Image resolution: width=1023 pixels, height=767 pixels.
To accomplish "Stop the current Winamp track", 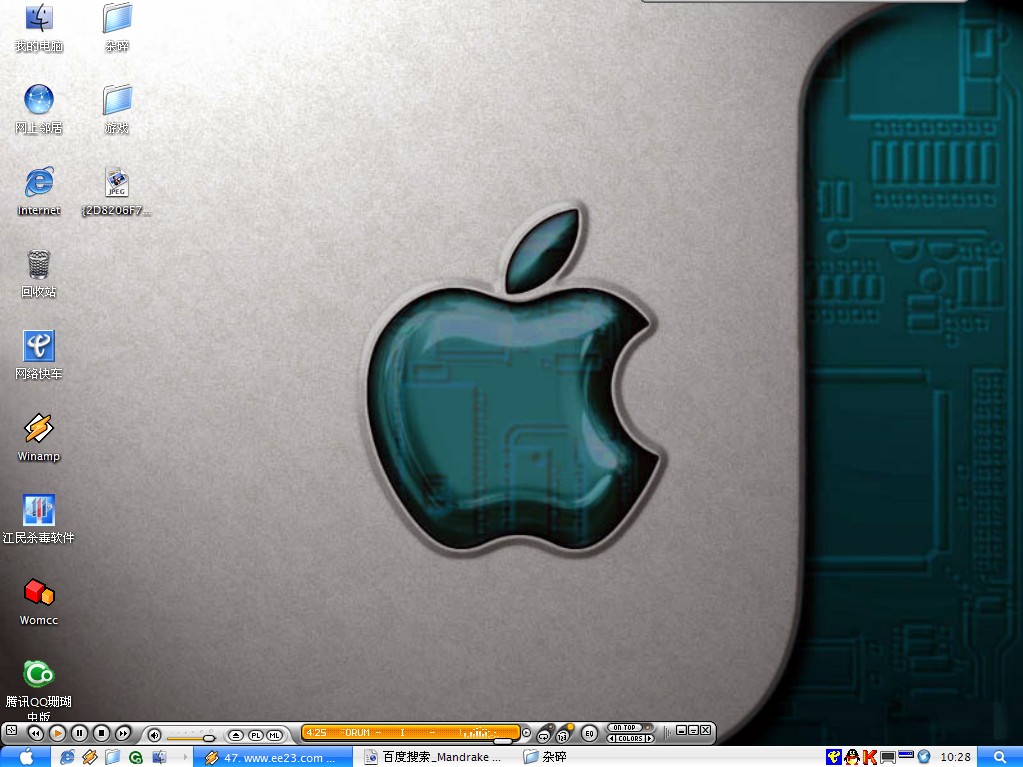I will (x=101, y=733).
